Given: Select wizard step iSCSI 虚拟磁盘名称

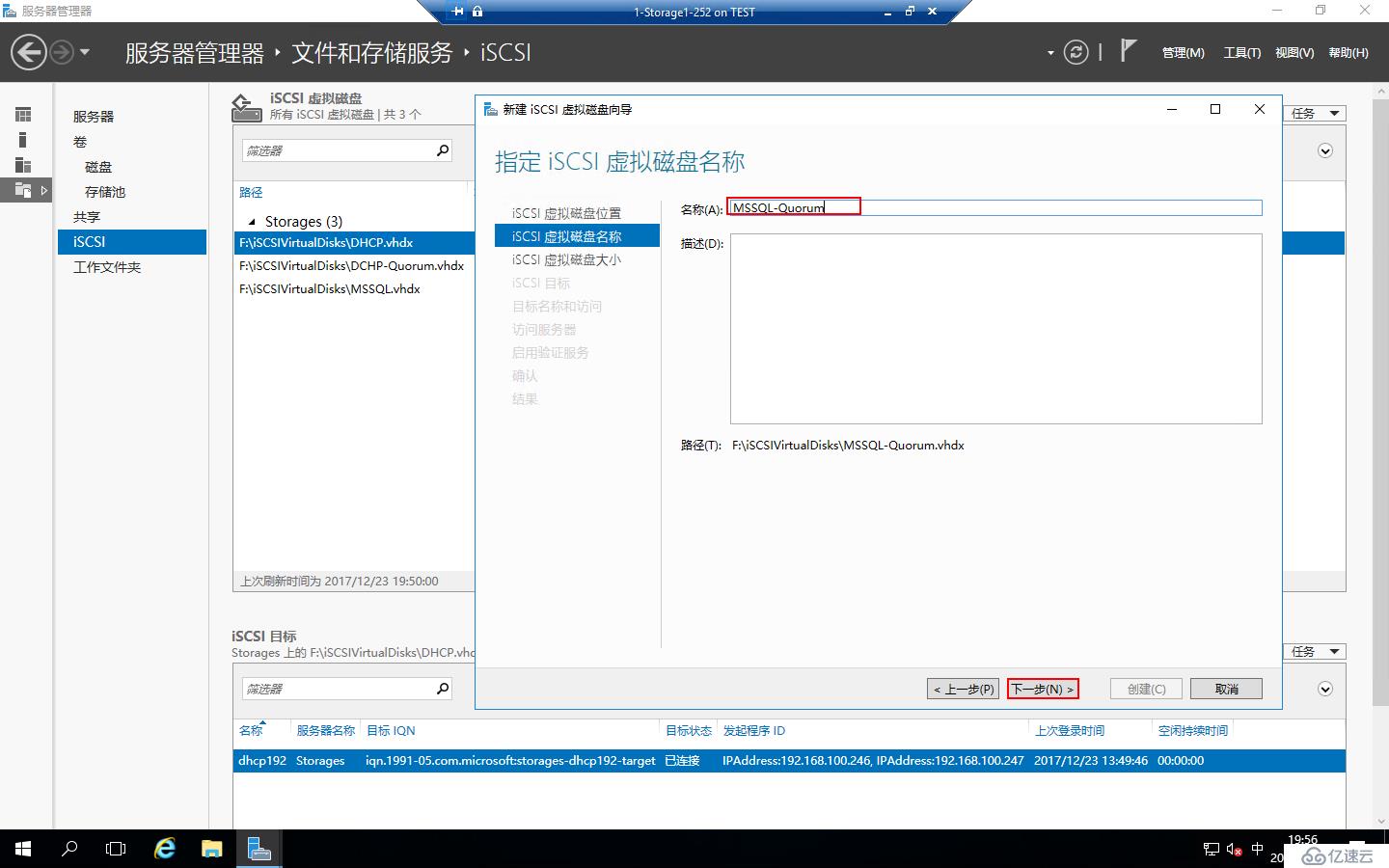Looking at the screenshot, I should (577, 236).
